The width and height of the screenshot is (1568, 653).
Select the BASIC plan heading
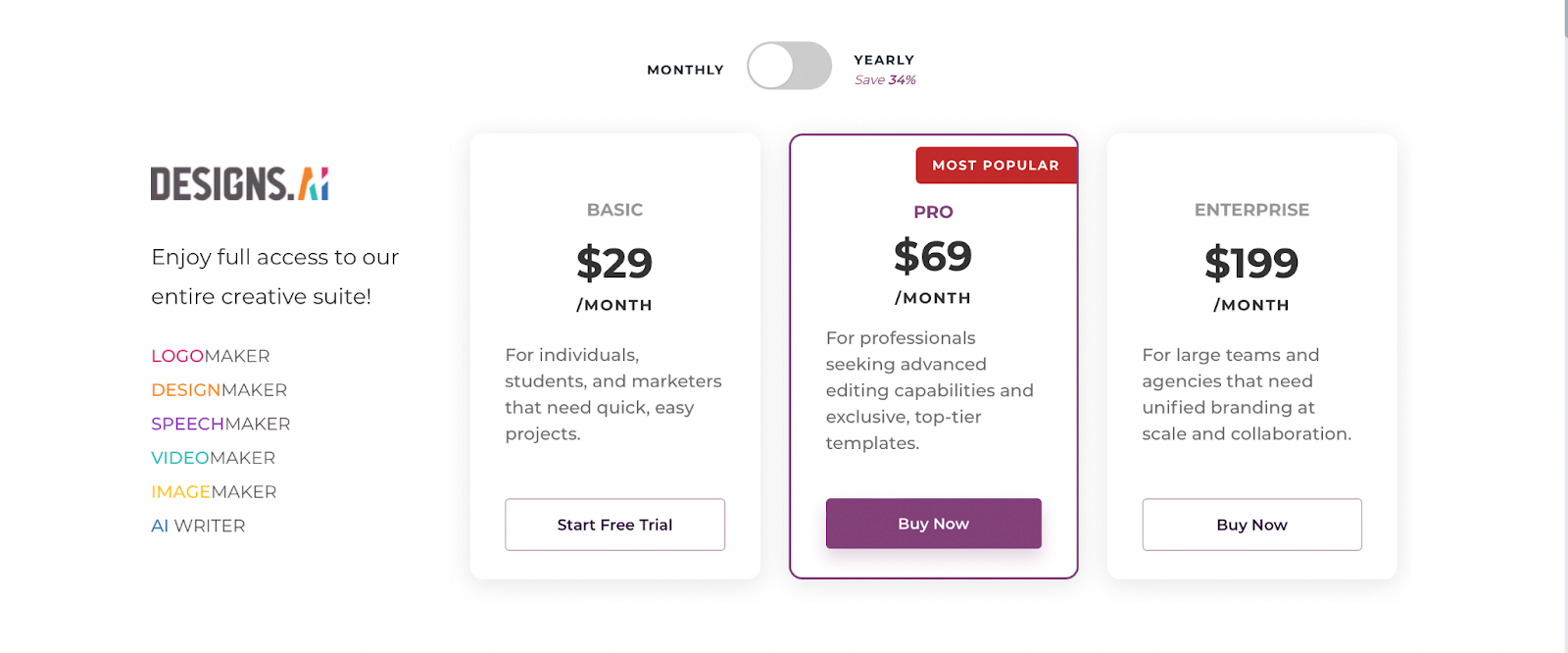click(614, 210)
